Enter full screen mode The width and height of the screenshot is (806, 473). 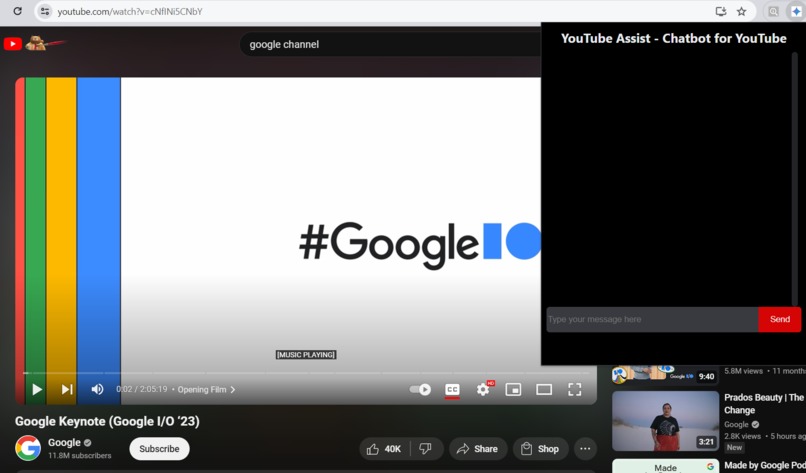[x=574, y=389]
